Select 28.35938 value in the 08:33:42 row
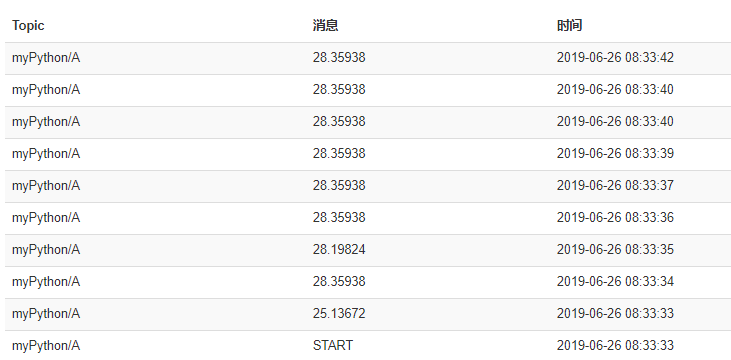 [339, 57]
